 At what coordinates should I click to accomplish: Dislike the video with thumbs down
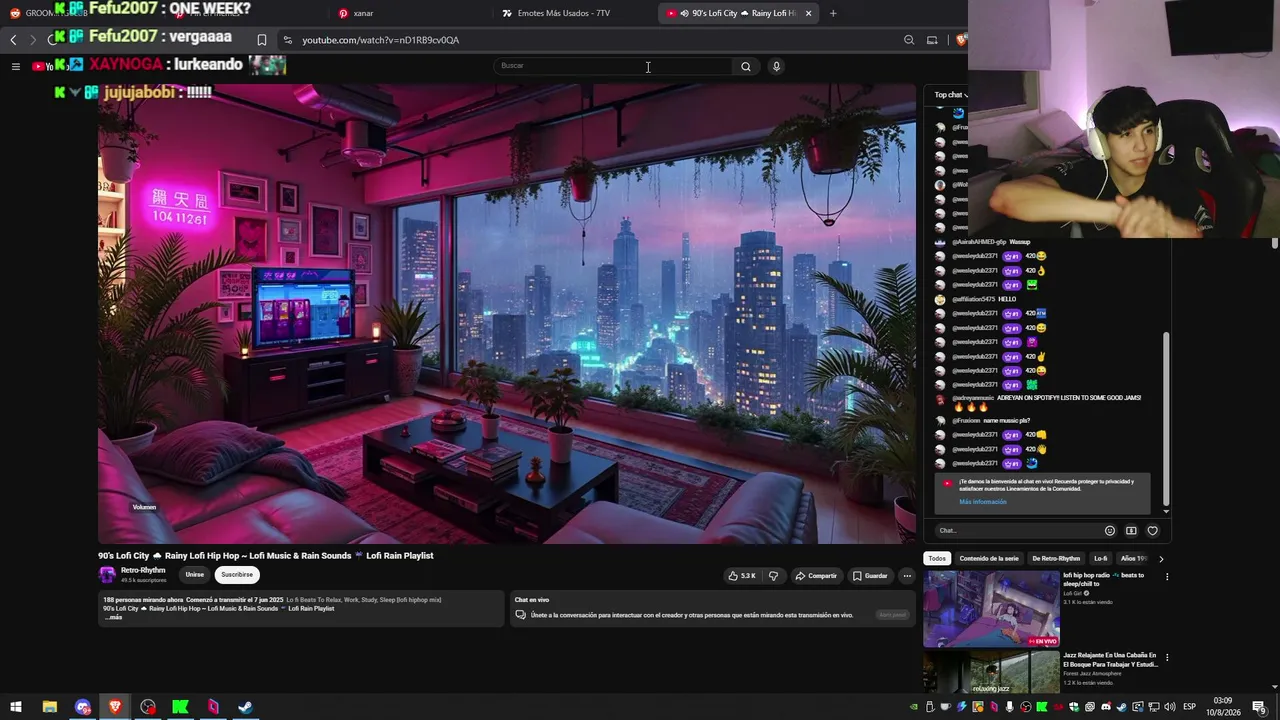coord(773,576)
